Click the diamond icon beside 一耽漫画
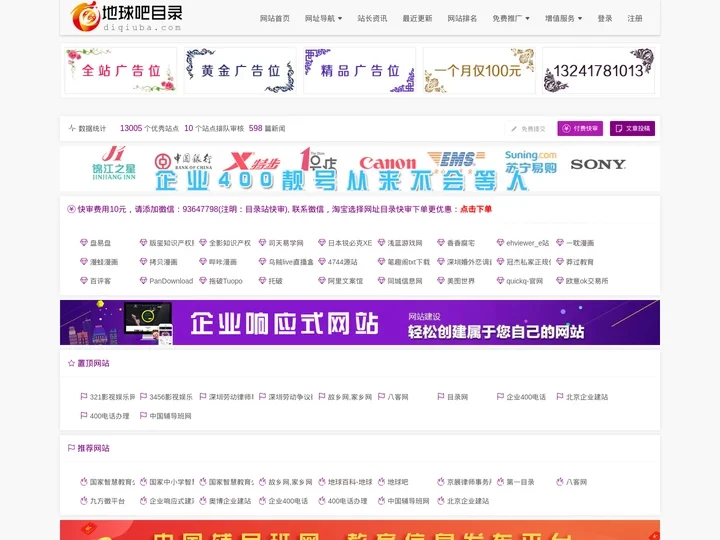The height and width of the screenshot is (540, 720). 560,242
